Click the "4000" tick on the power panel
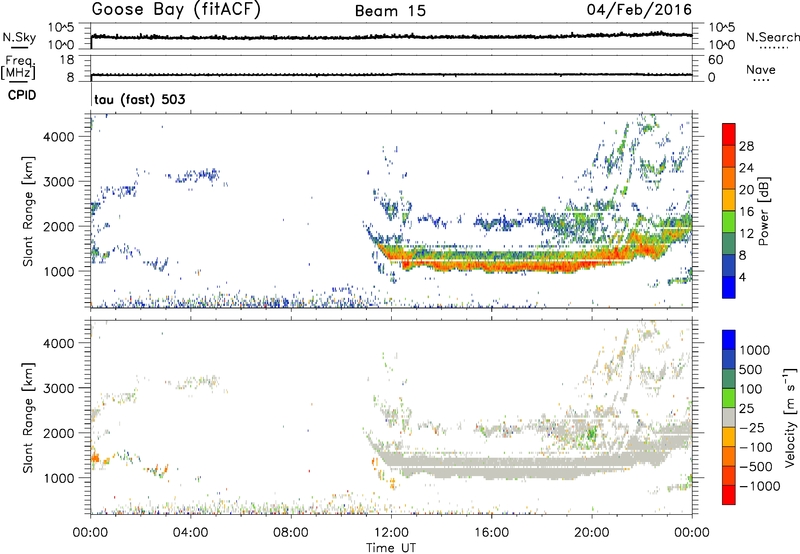 pos(59,137)
